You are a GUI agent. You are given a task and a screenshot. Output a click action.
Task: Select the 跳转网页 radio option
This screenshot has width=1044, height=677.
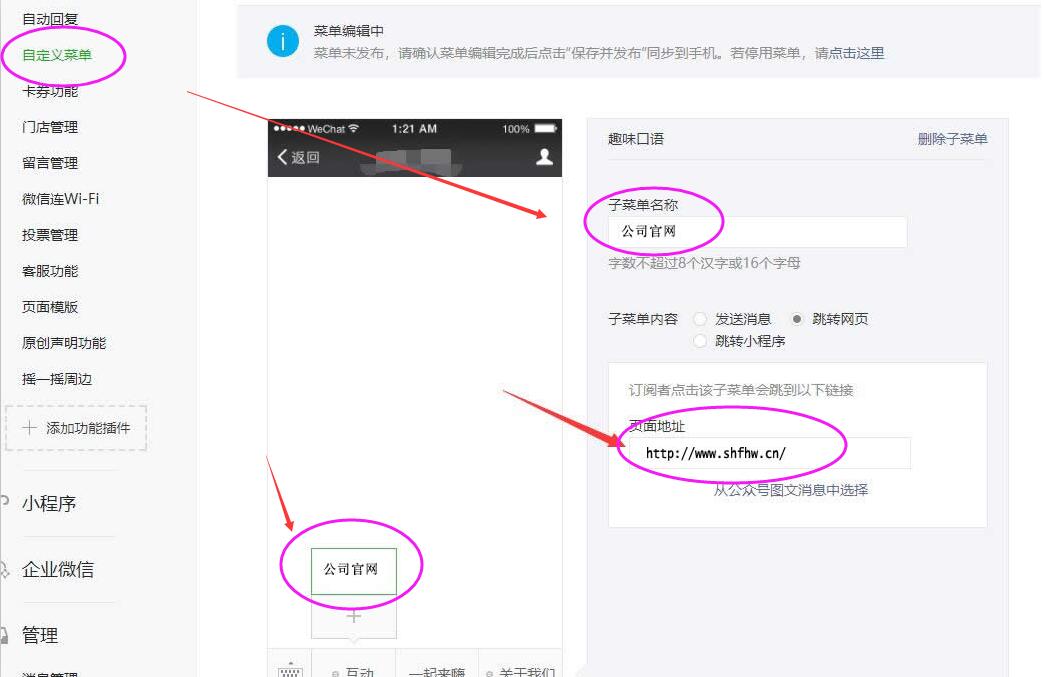797,319
